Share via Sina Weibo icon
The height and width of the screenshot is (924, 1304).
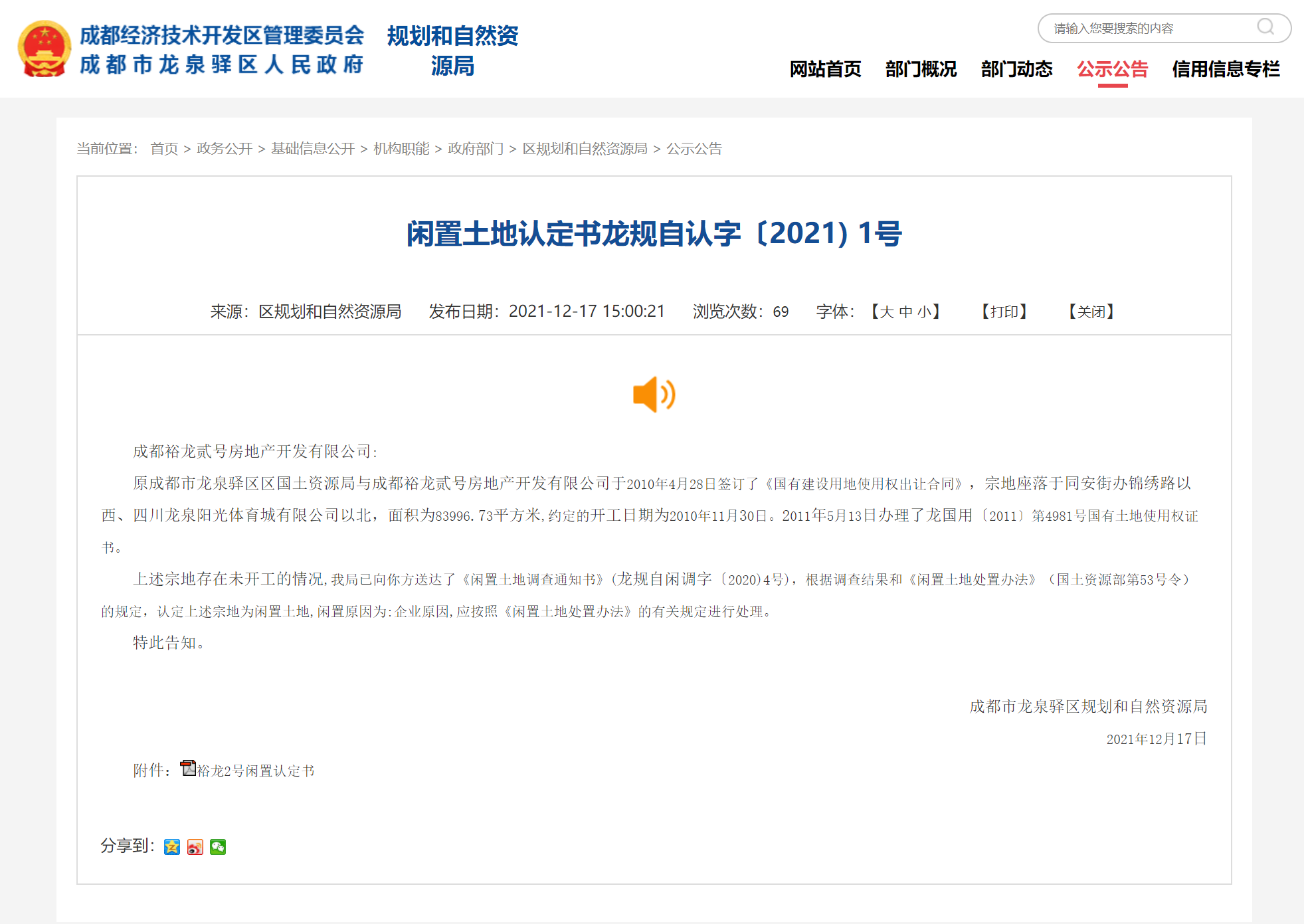pos(195,847)
